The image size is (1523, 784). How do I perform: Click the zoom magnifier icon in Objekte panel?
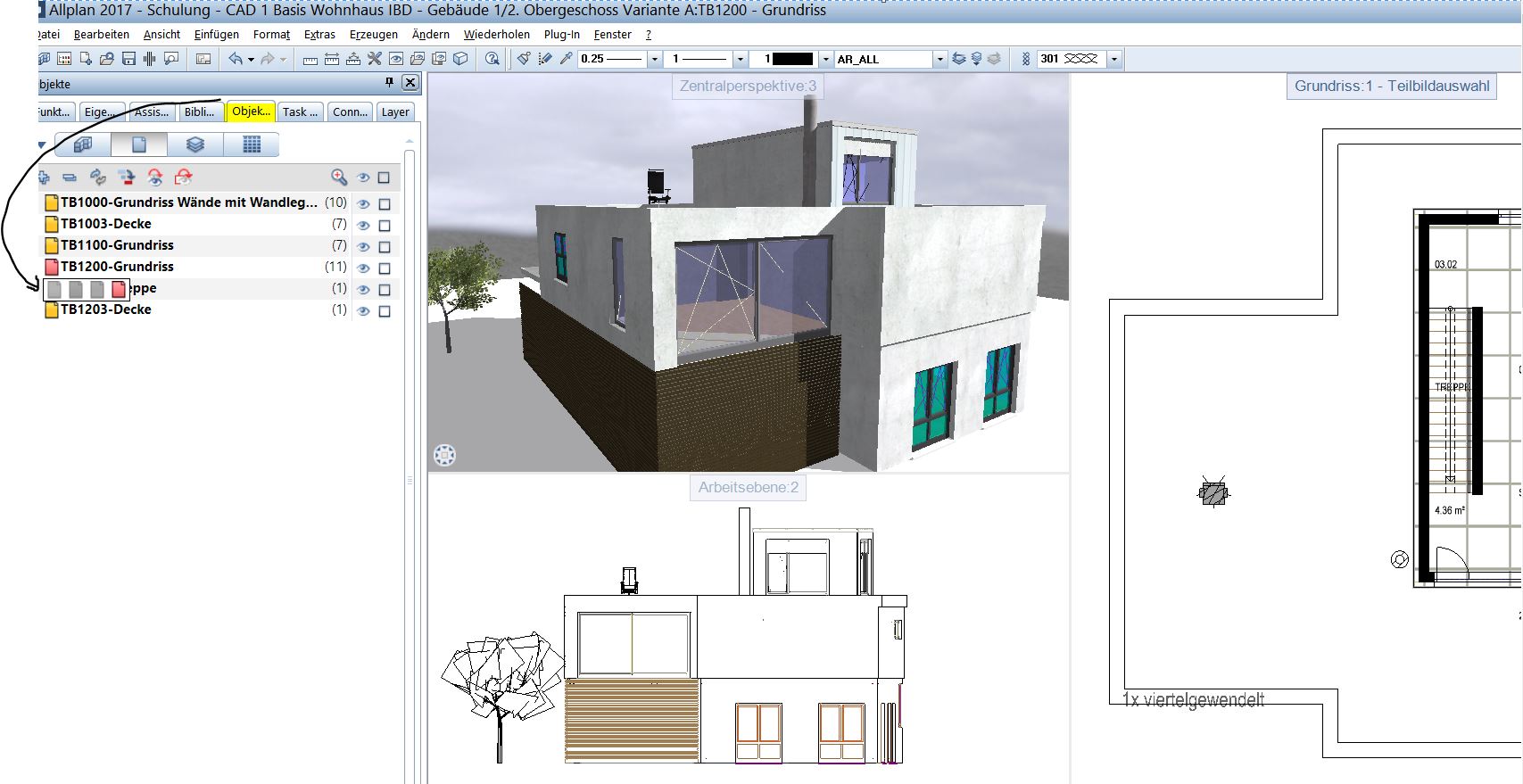coord(338,177)
